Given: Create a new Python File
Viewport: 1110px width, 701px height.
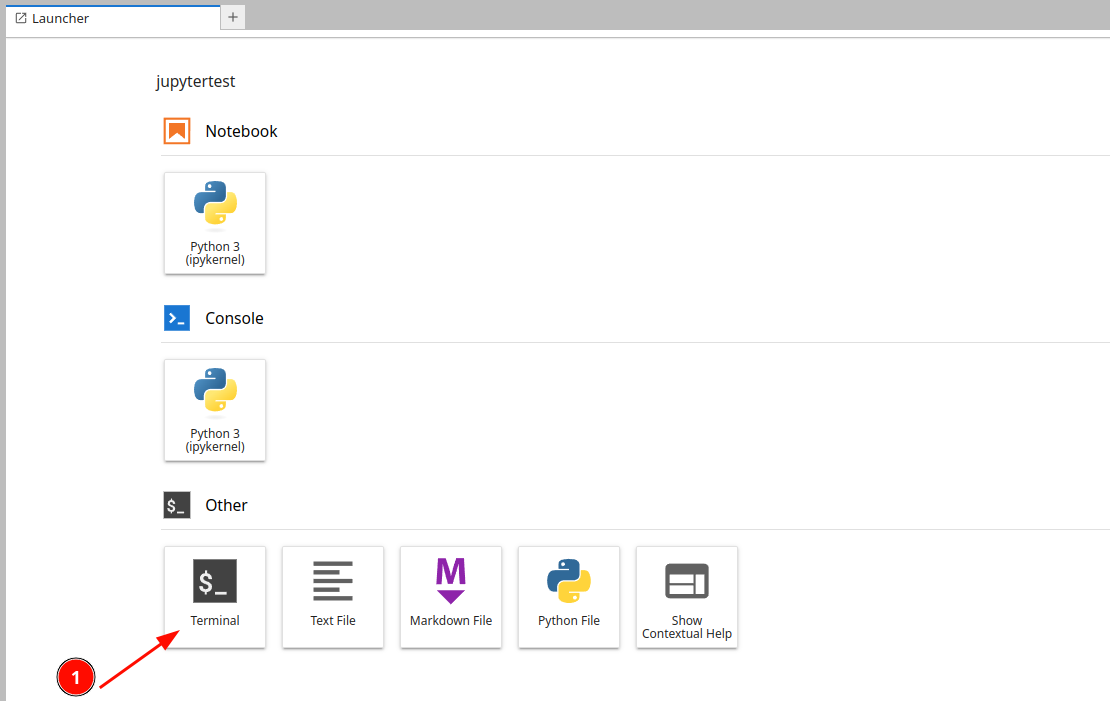Looking at the screenshot, I should 569,596.
